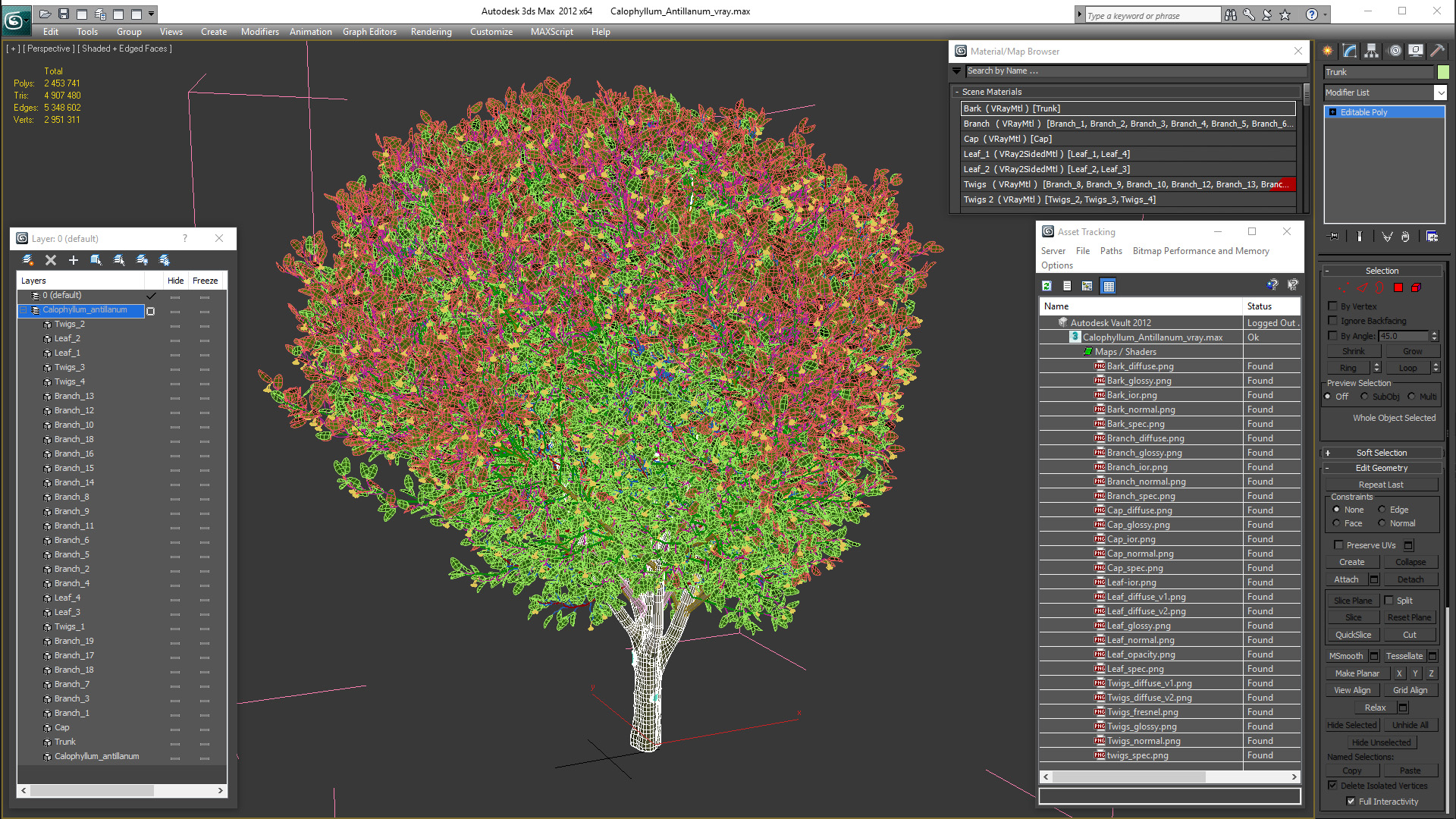The height and width of the screenshot is (819, 1456).
Task: Open Paths menu in Asset Tracking
Action: (1111, 251)
